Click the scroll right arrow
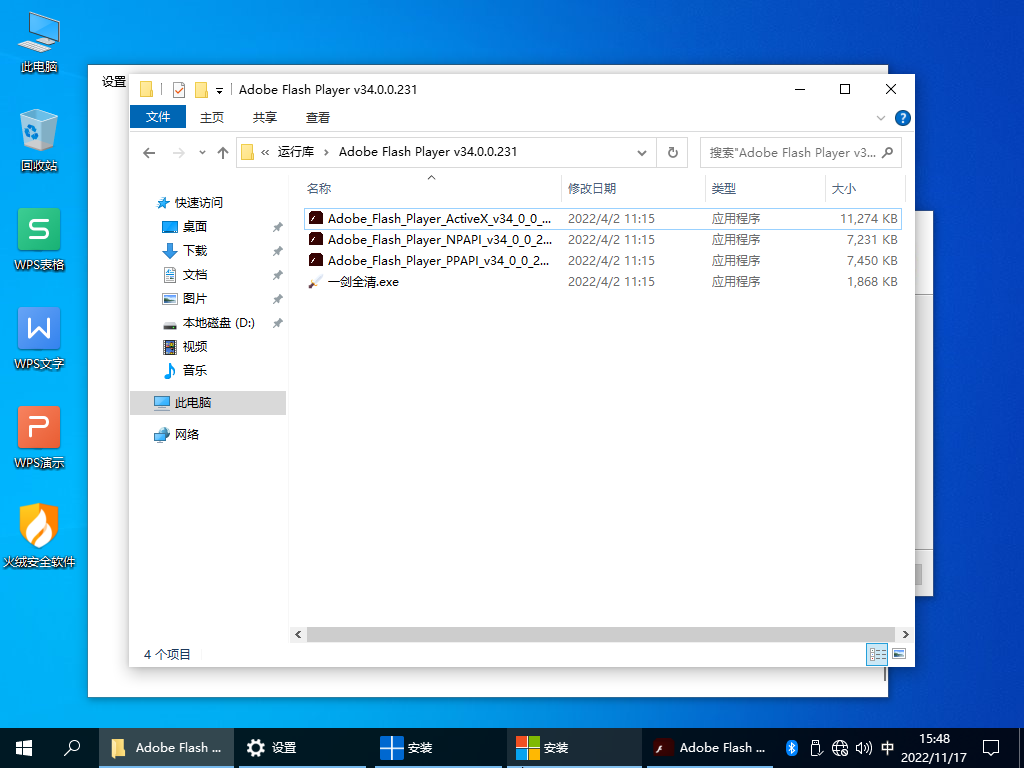The width and height of the screenshot is (1024, 768). [905, 634]
